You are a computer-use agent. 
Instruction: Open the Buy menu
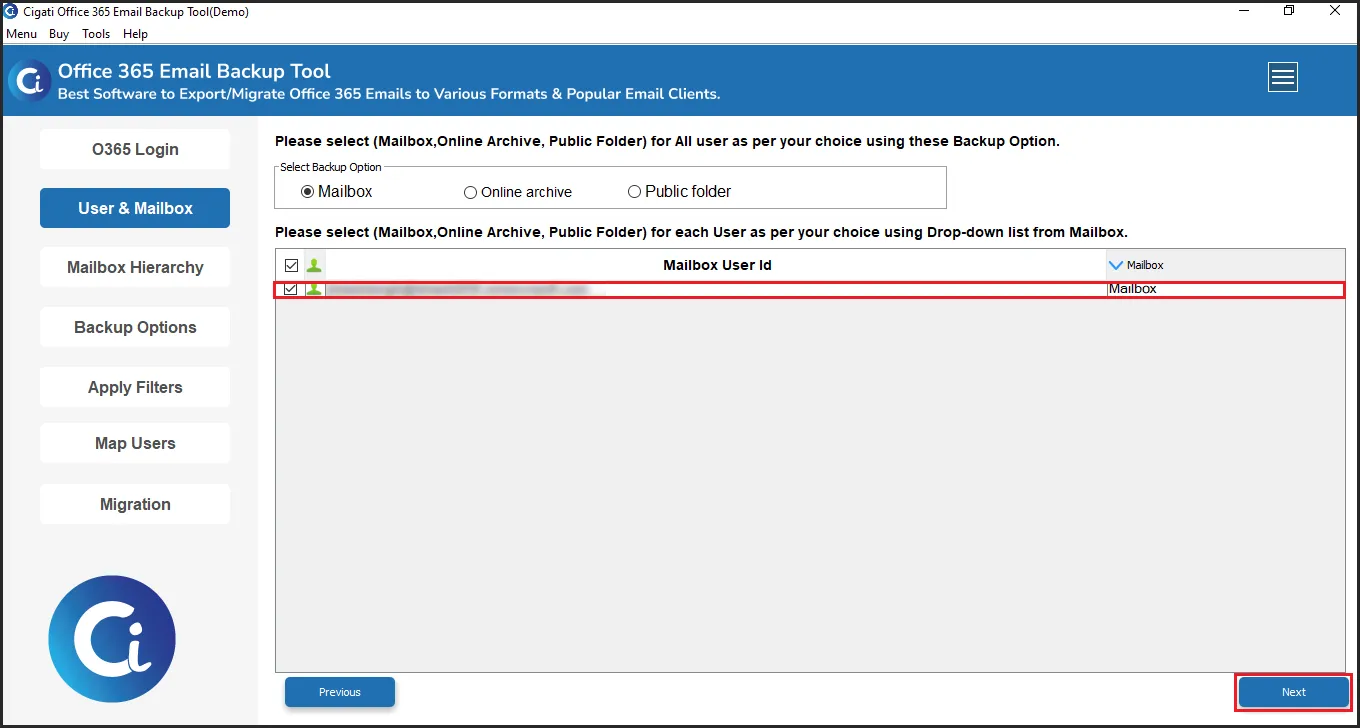[x=59, y=34]
